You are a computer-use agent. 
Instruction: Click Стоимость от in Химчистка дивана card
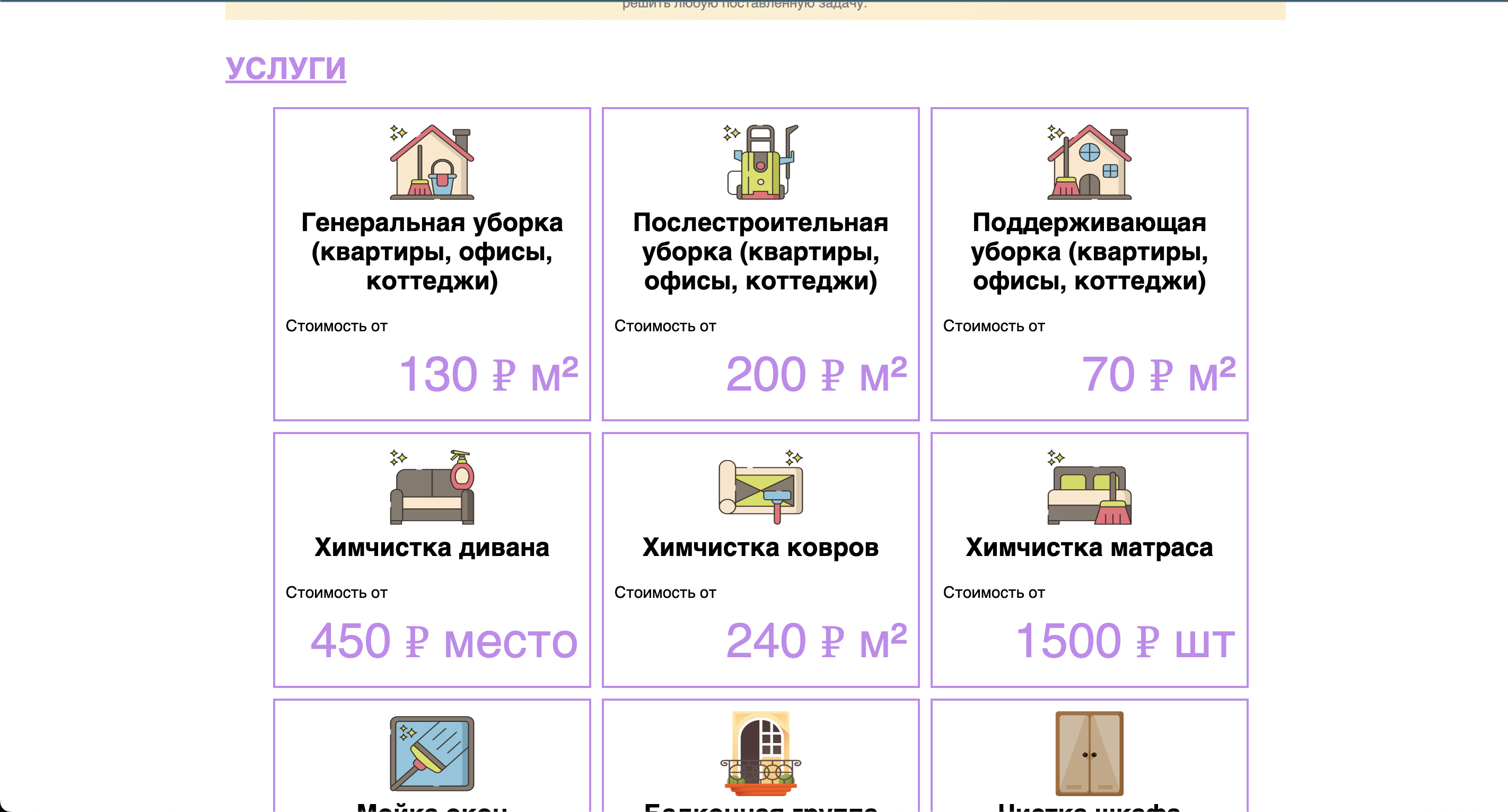pyautogui.click(x=337, y=593)
